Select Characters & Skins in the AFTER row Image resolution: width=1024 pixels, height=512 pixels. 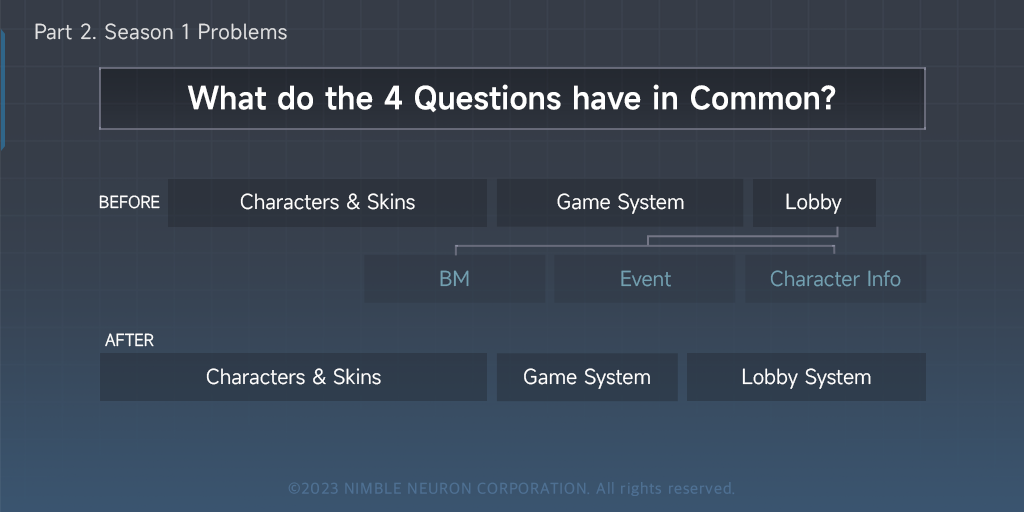[x=293, y=377]
